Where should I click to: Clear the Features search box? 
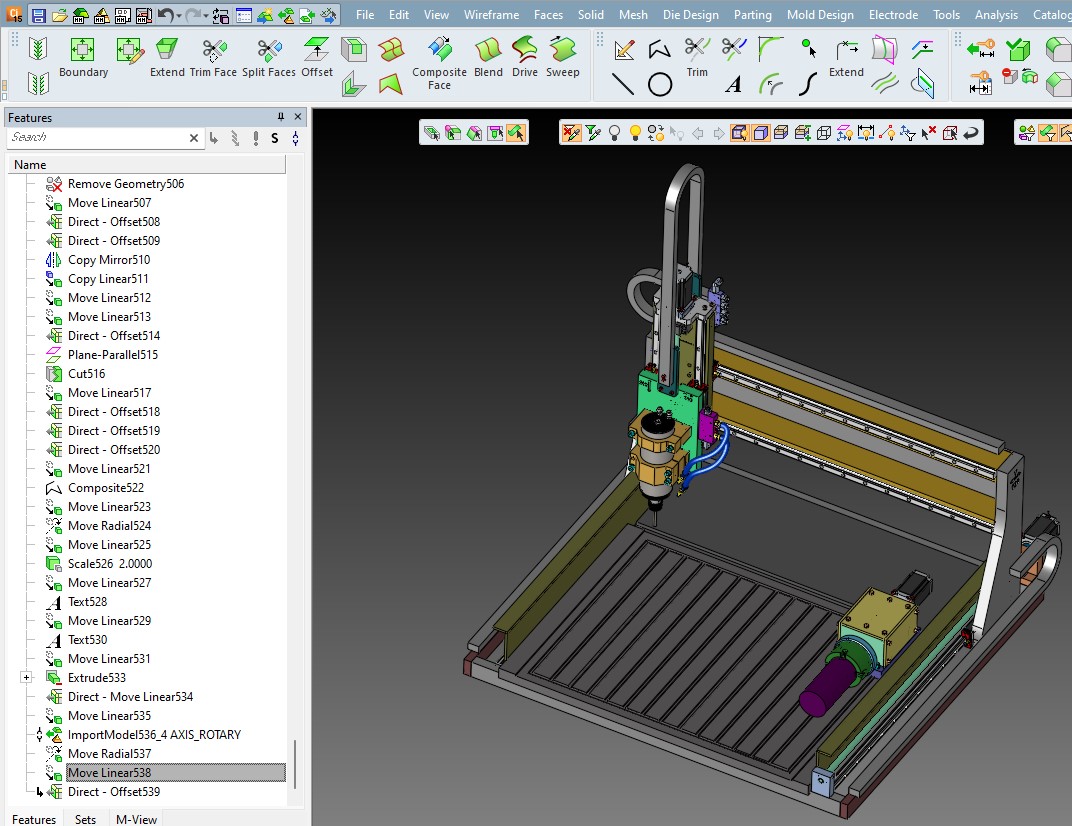(194, 138)
